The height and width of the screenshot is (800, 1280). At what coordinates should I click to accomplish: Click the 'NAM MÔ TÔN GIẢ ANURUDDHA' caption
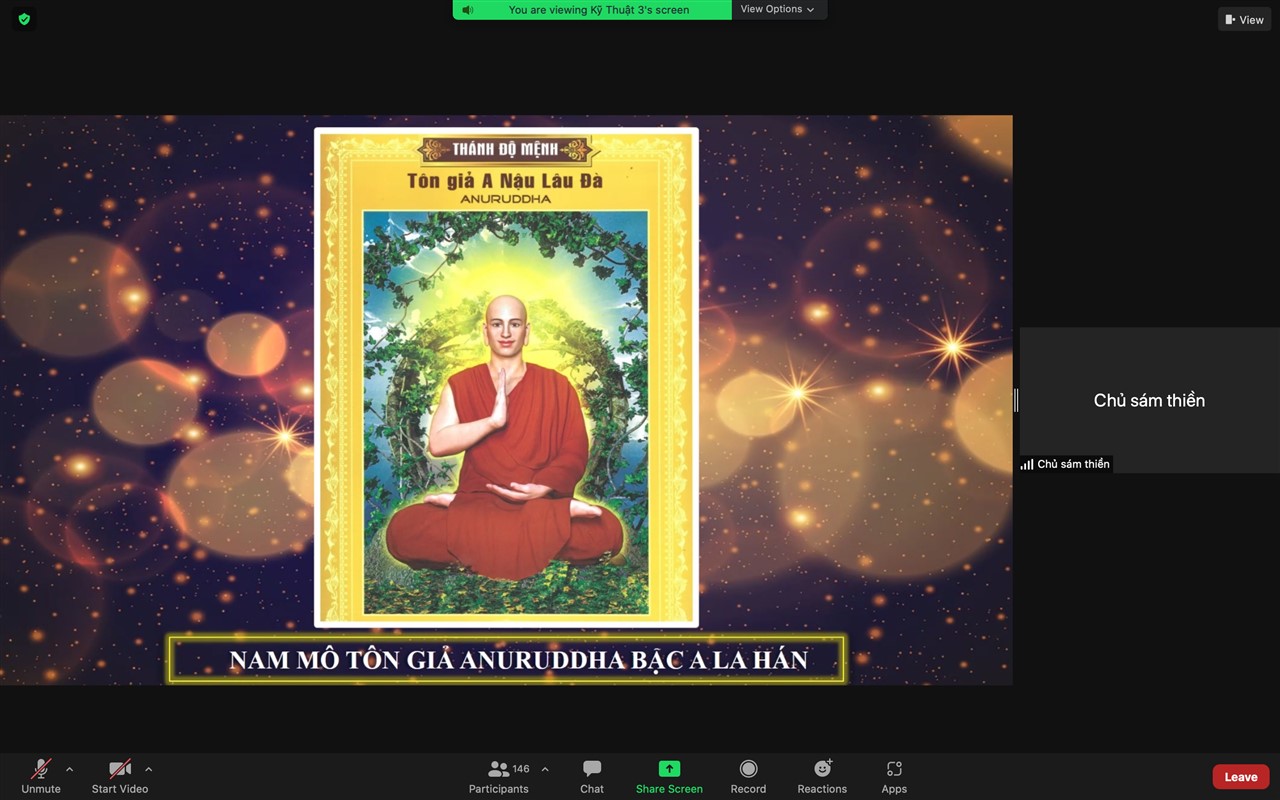coord(518,660)
